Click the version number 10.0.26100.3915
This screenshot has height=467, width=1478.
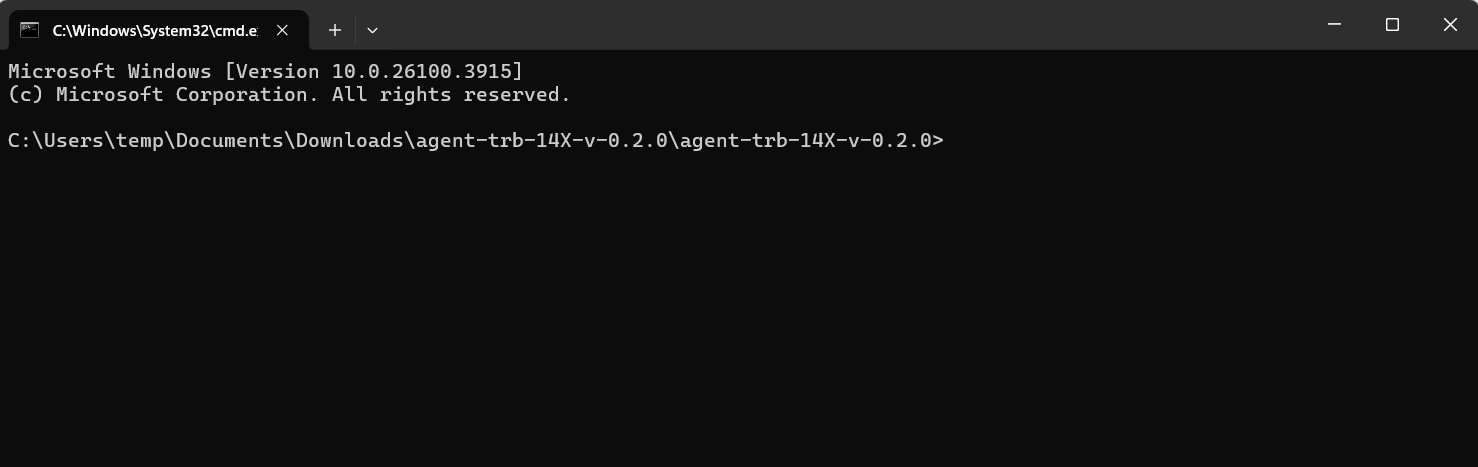[x=422, y=72]
